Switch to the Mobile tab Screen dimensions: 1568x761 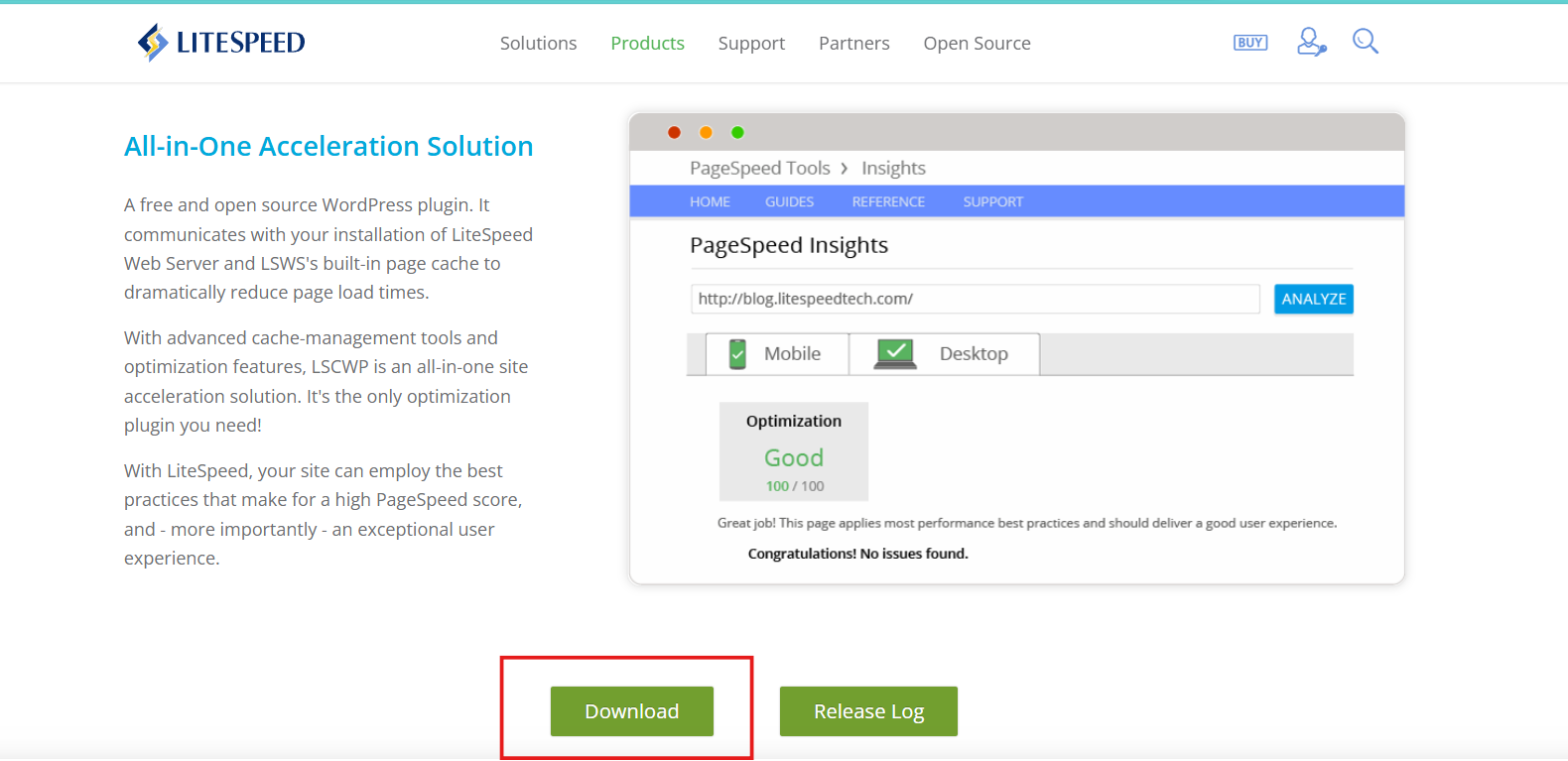point(777,354)
